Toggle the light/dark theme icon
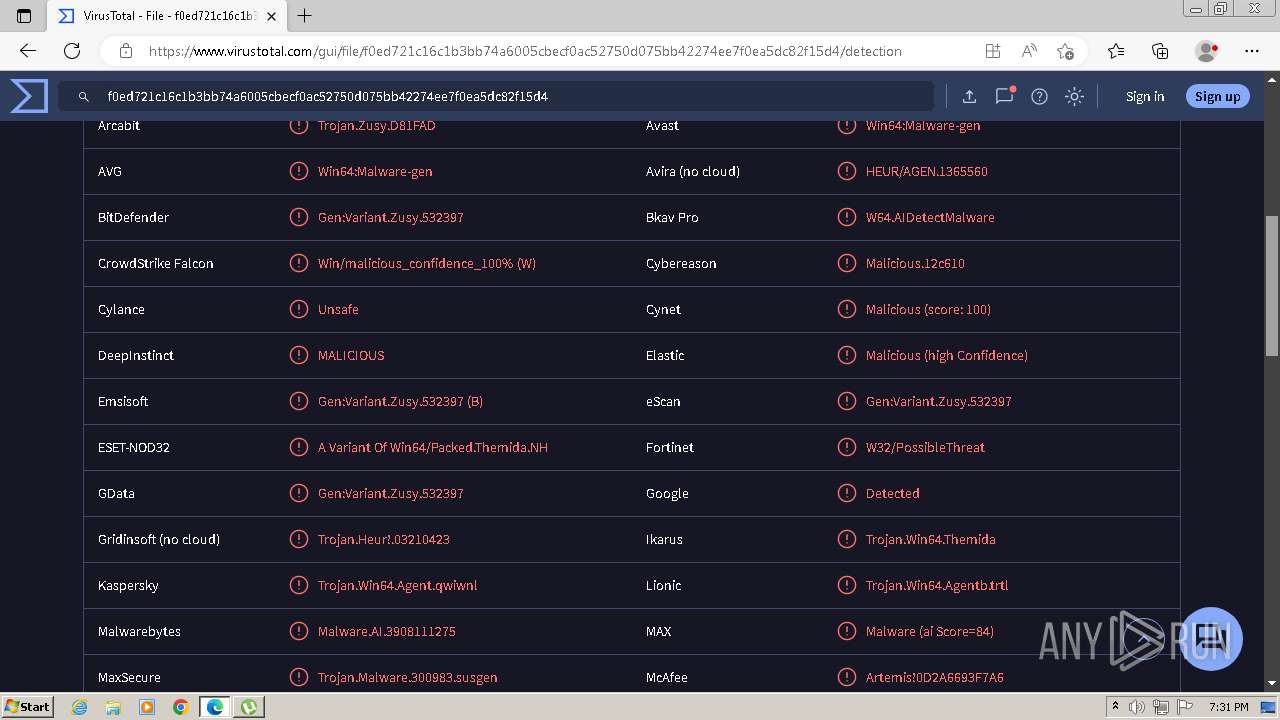The height and width of the screenshot is (720, 1280). 1074,96
